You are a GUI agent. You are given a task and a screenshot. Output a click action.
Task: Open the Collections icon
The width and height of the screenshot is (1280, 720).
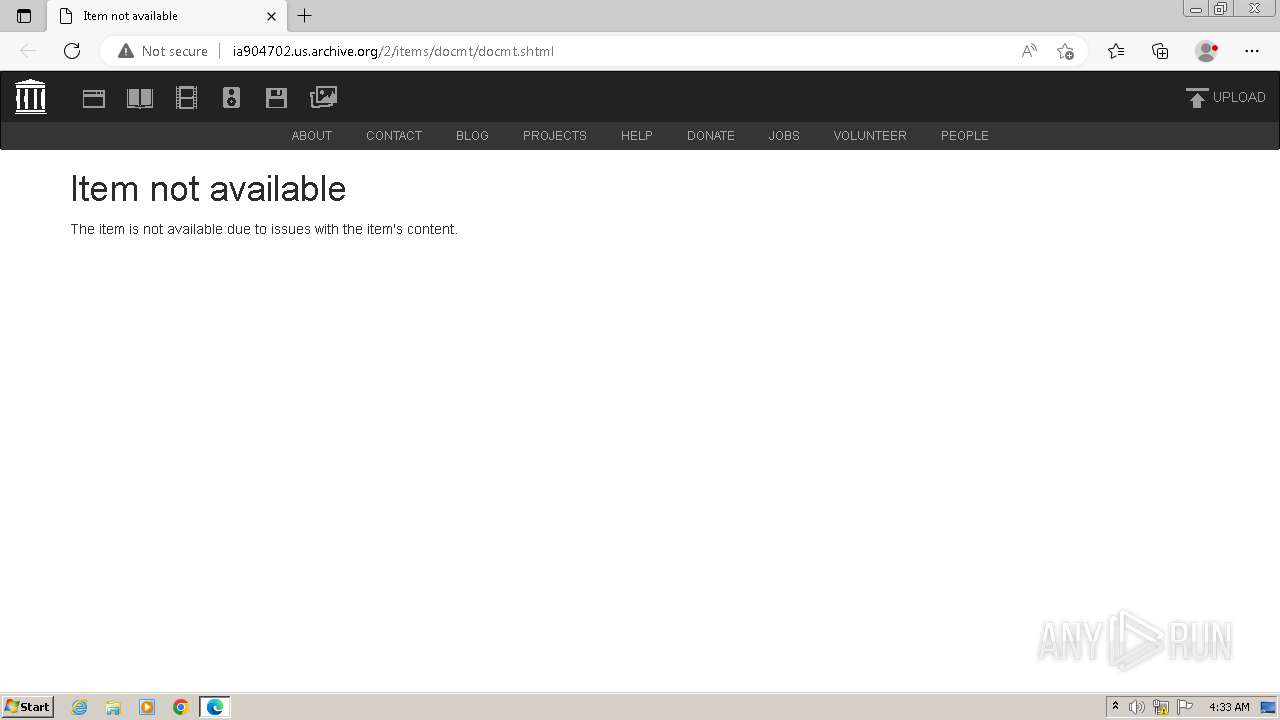coord(1160,51)
